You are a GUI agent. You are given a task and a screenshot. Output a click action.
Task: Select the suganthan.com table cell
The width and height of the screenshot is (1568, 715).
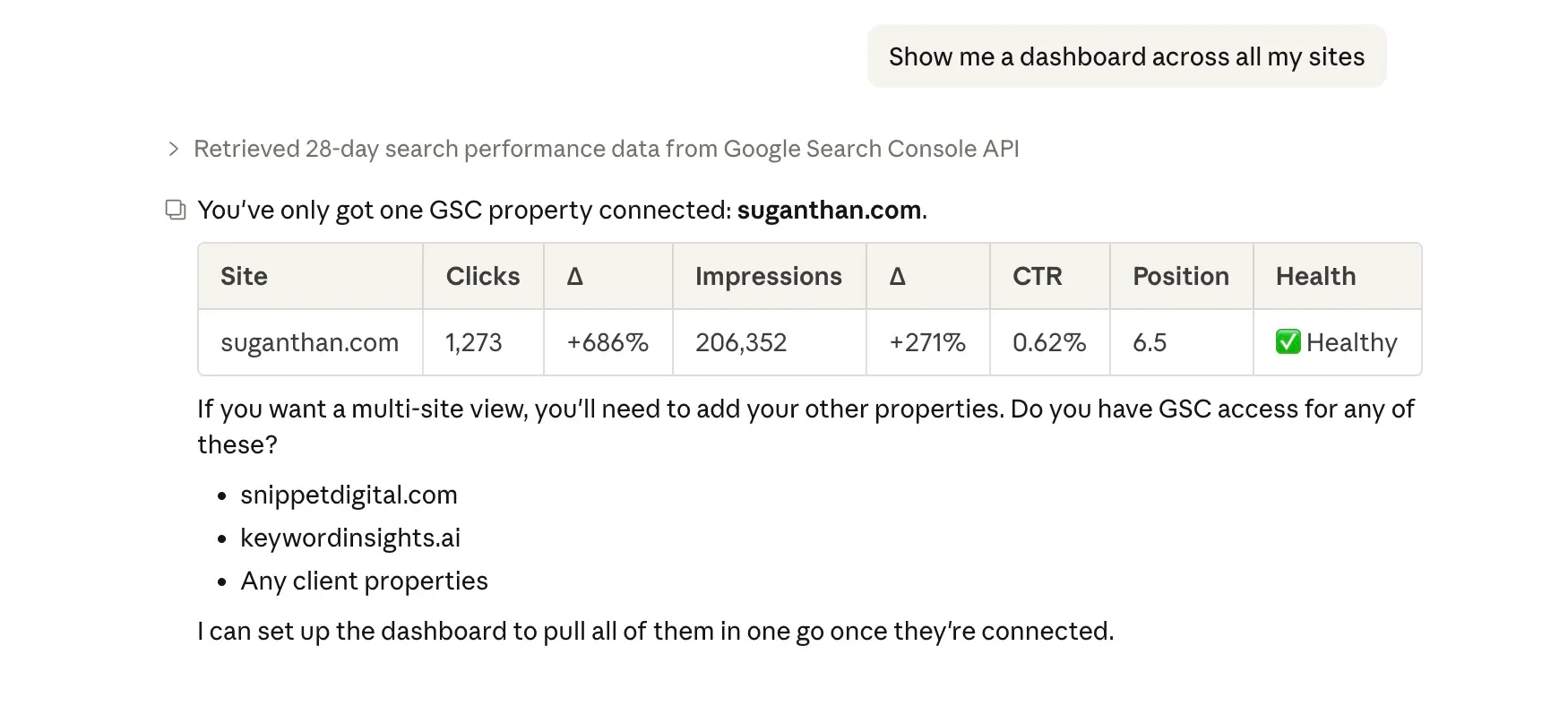(x=309, y=342)
